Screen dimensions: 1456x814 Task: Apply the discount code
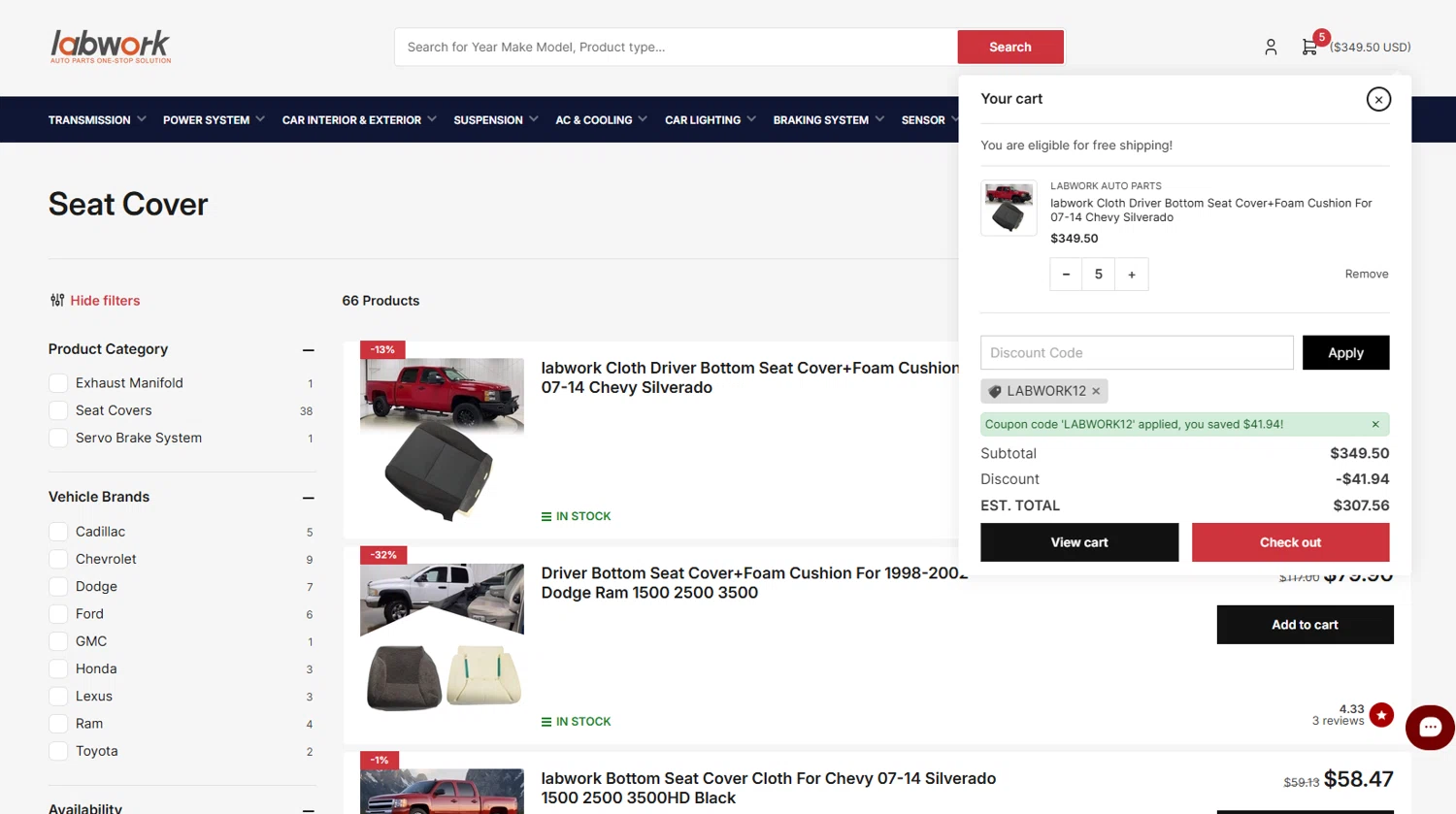1345,353
